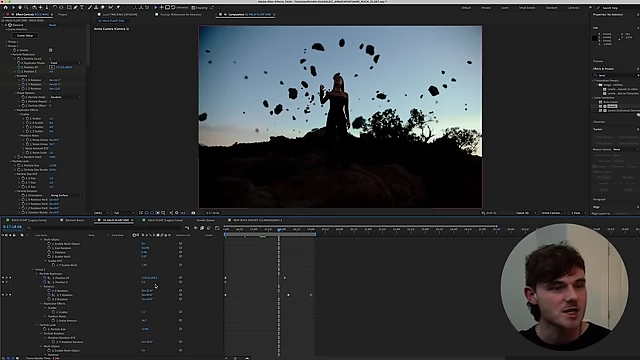Select the Puppet Pin tool
640x360 pixels.
[x=118, y=7]
